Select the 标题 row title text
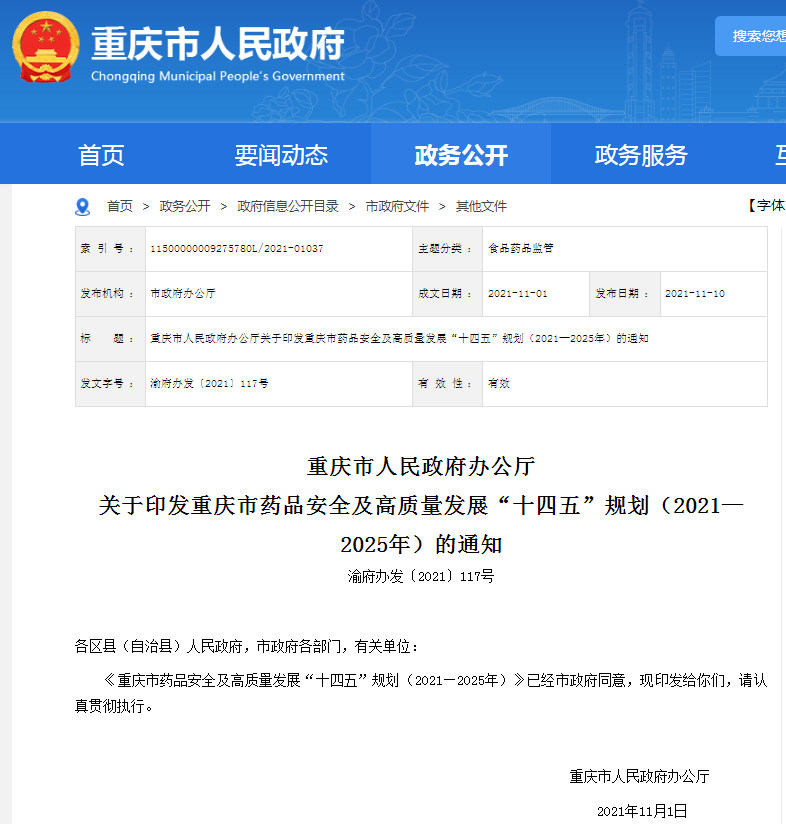This screenshot has height=824, width=786. click(399, 338)
